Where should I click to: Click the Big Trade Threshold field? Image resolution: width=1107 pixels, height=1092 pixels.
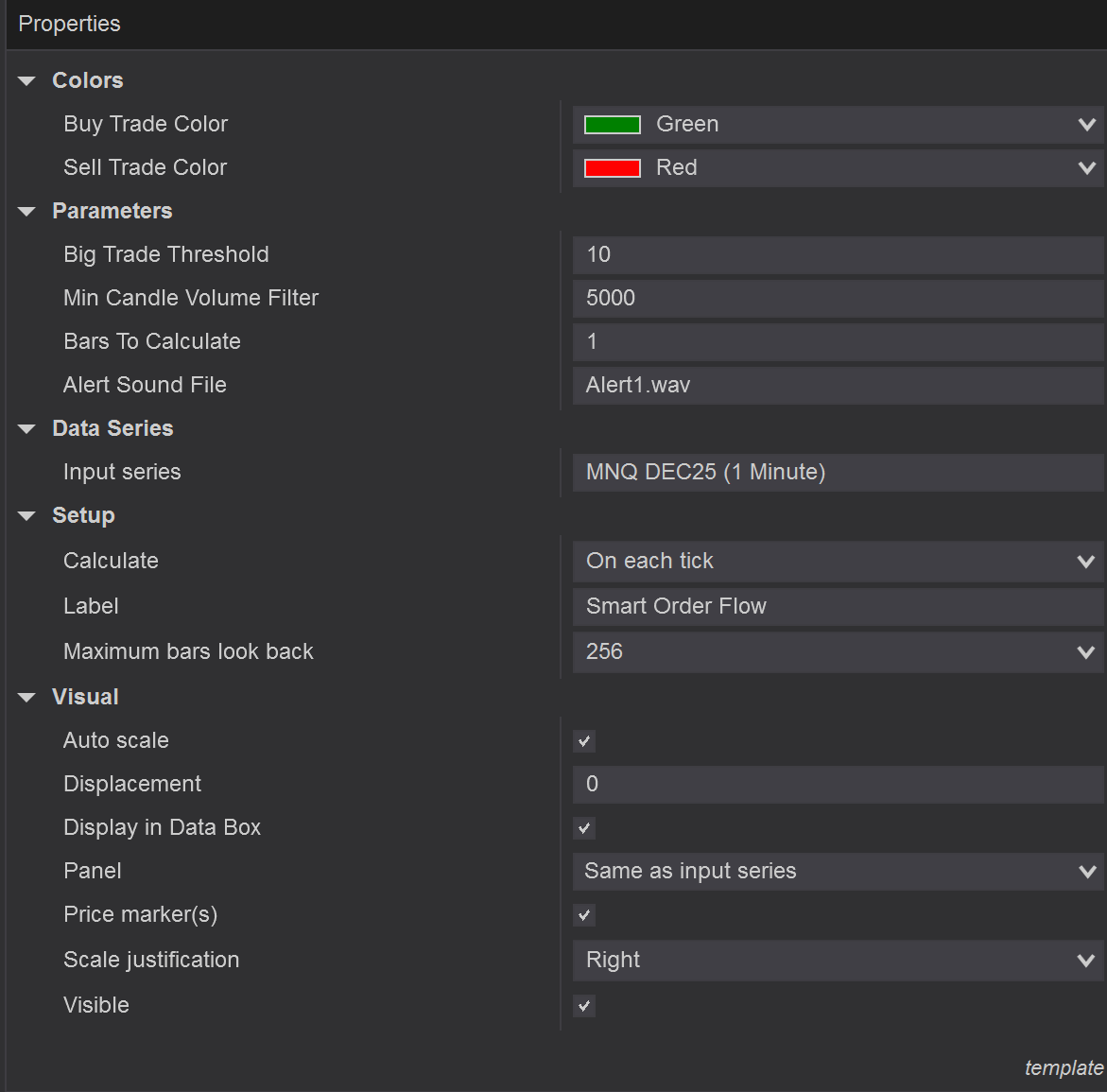coord(837,255)
